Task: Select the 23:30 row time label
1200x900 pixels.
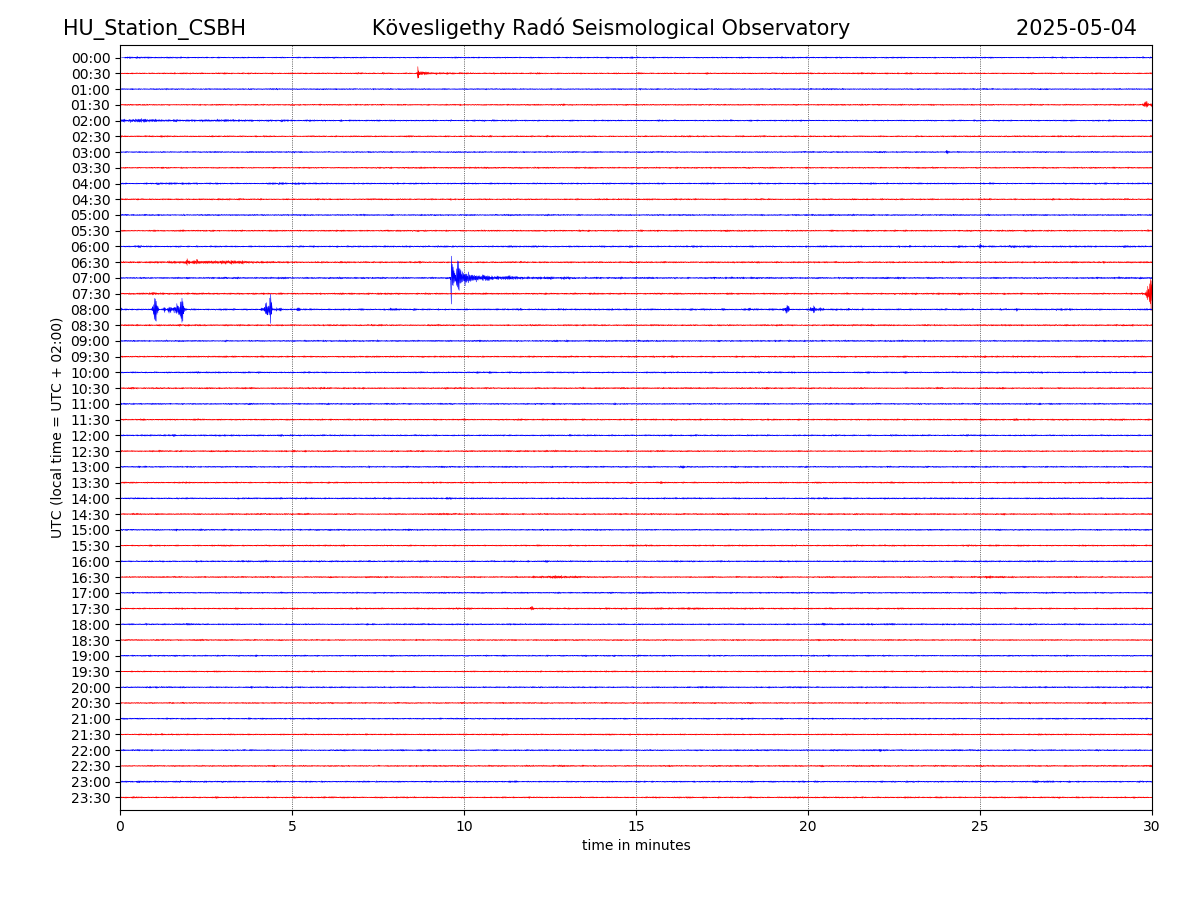Action: click(x=91, y=798)
